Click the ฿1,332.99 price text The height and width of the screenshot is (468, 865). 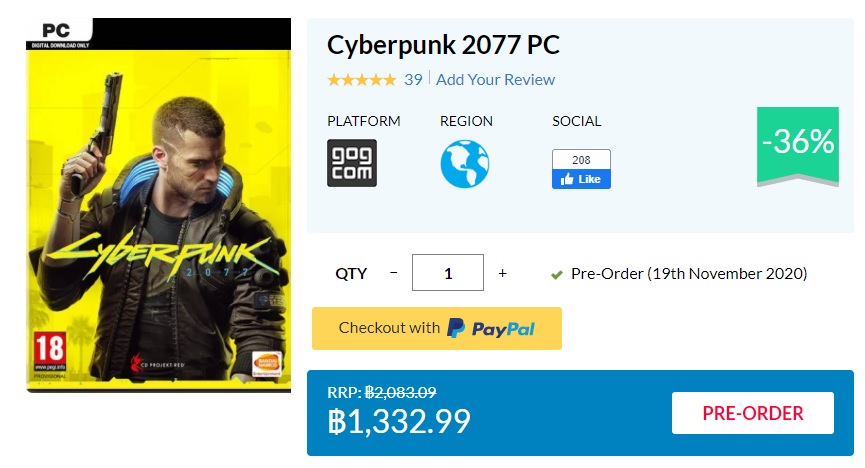pos(399,421)
